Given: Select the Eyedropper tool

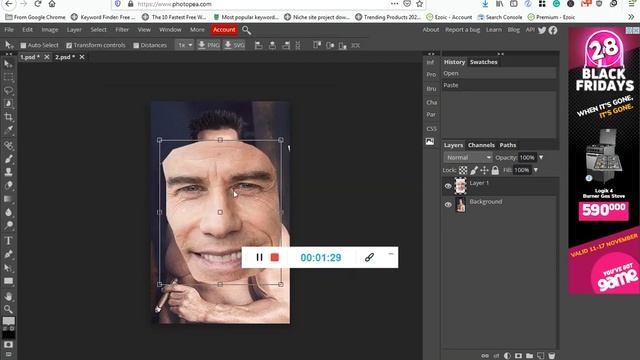Looking at the screenshot, I should (x=8, y=130).
